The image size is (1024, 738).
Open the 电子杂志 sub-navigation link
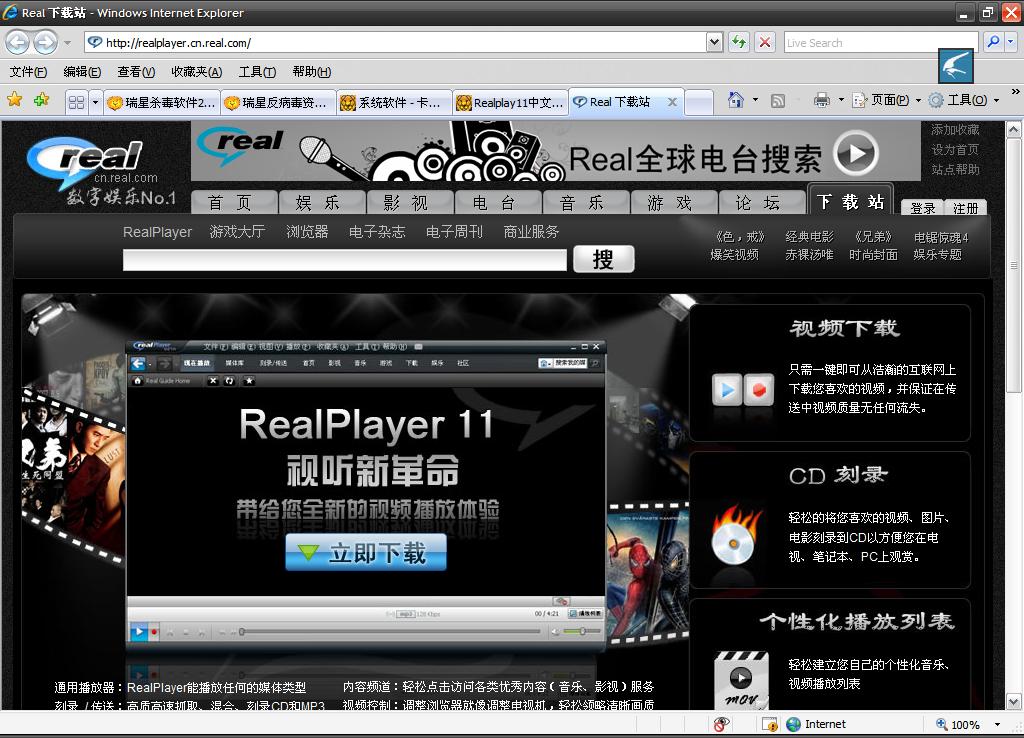[x=377, y=232]
